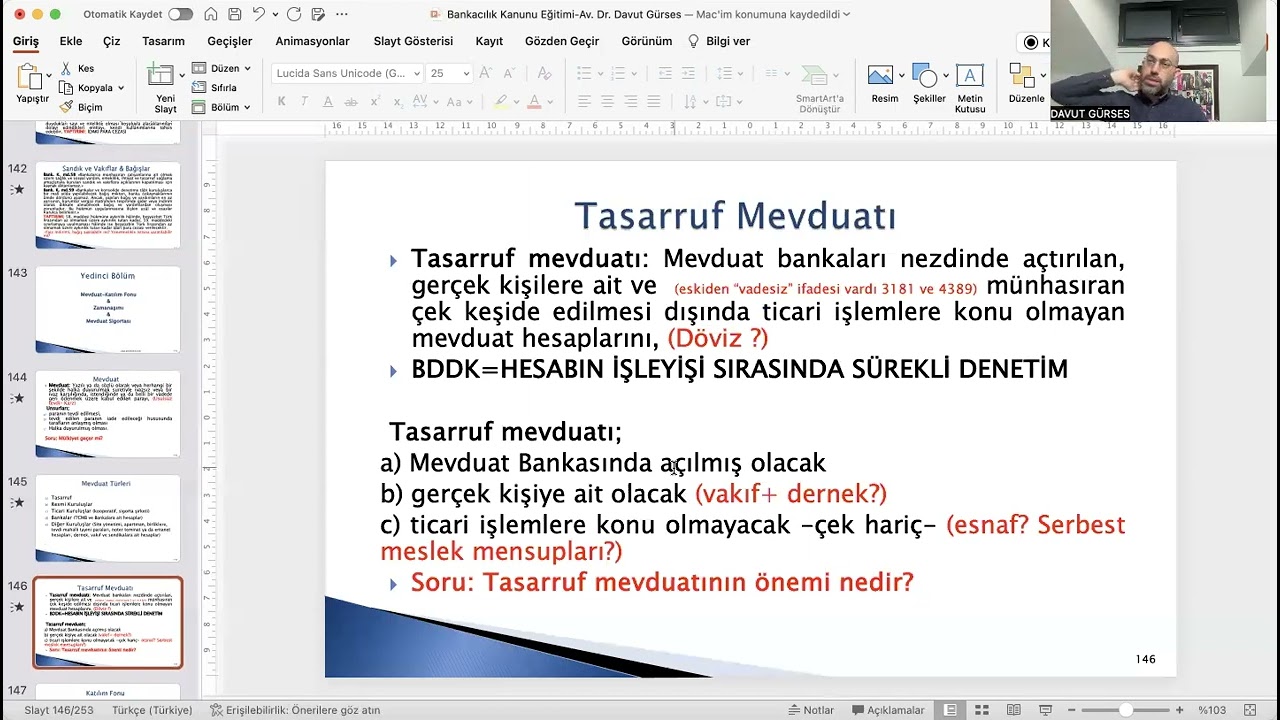This screenshot has height=720, width=1280.
Task: Toggle strikethrough formatting
Action: (351, 102)
